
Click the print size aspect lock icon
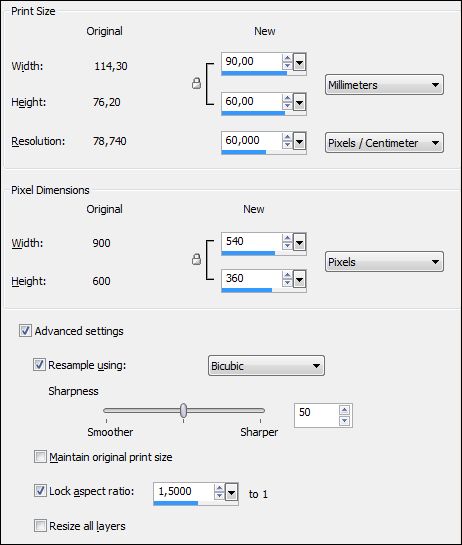(196, 83)
